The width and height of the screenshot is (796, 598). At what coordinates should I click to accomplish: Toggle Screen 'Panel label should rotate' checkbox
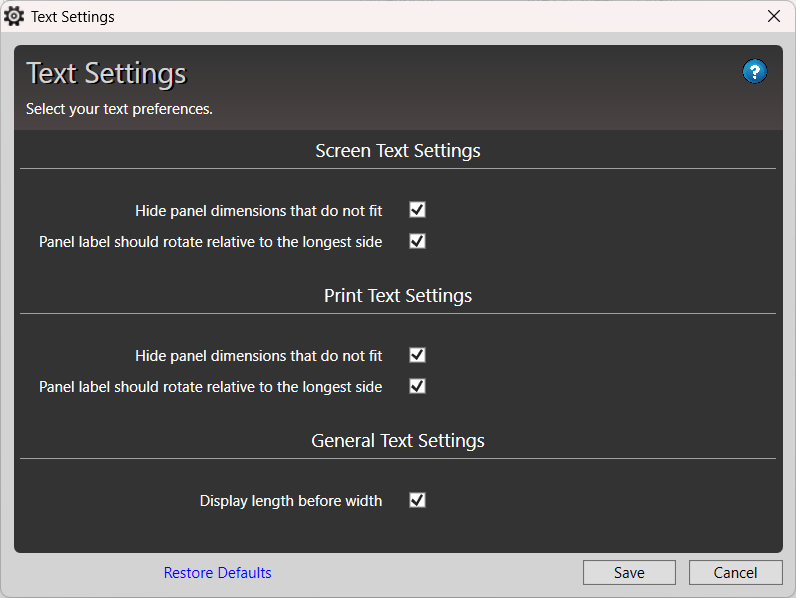pos(417,241)
